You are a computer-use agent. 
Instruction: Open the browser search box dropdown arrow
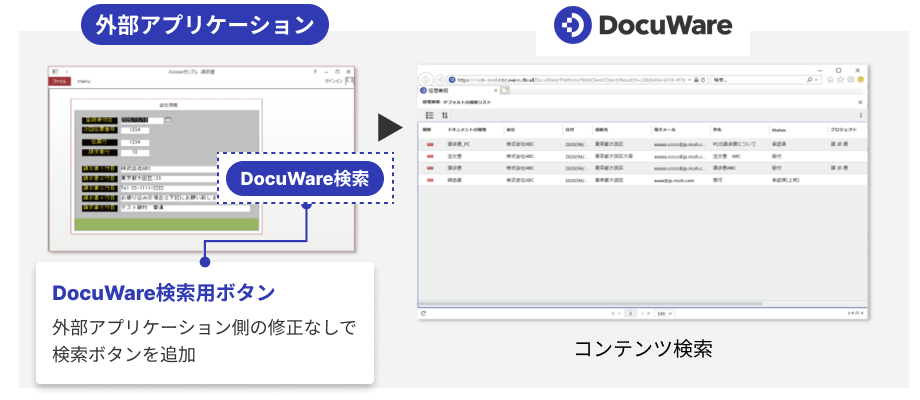click(817, 80)
